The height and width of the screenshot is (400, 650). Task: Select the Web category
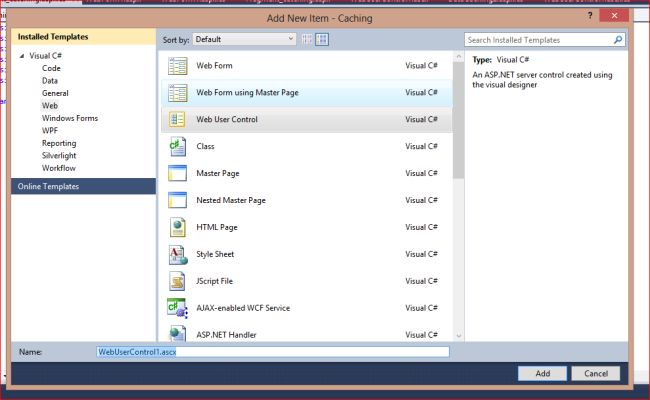tap(50, 106)
